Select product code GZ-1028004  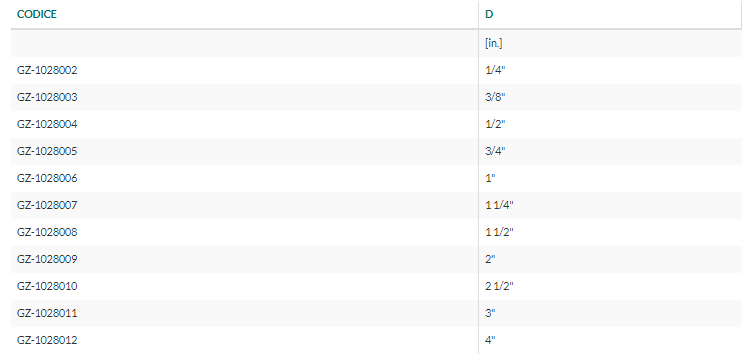pos(47,124)
